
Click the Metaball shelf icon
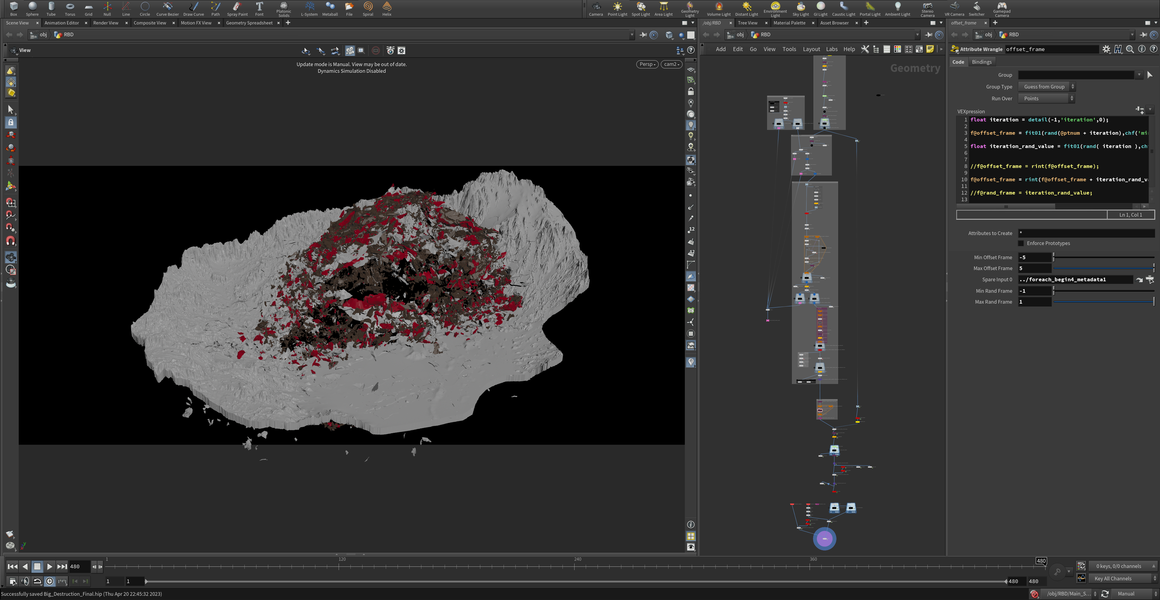coord(330,9)
